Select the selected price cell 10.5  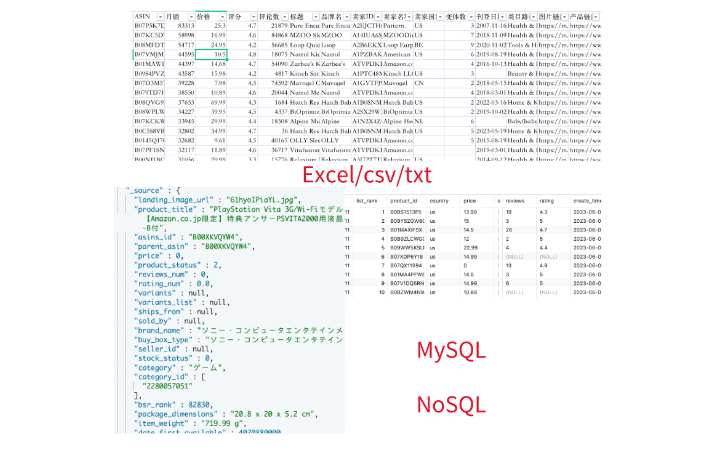tap(211, 54)
